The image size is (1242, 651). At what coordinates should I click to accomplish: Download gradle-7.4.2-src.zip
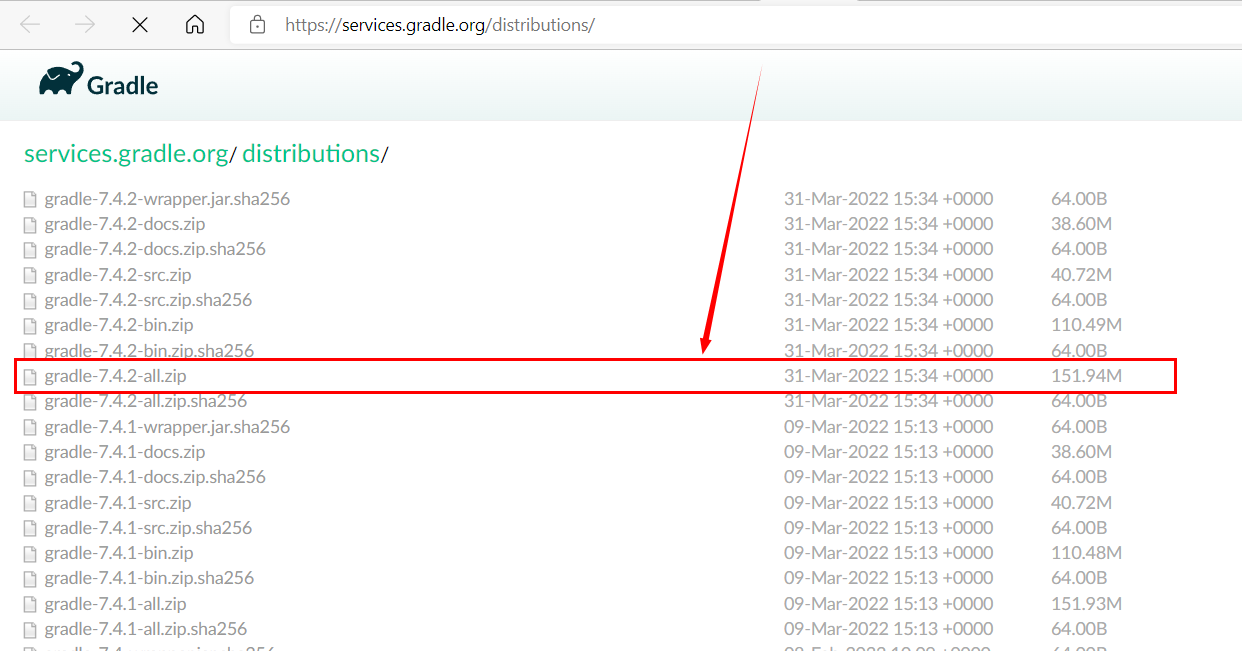(x=118, y=274)
